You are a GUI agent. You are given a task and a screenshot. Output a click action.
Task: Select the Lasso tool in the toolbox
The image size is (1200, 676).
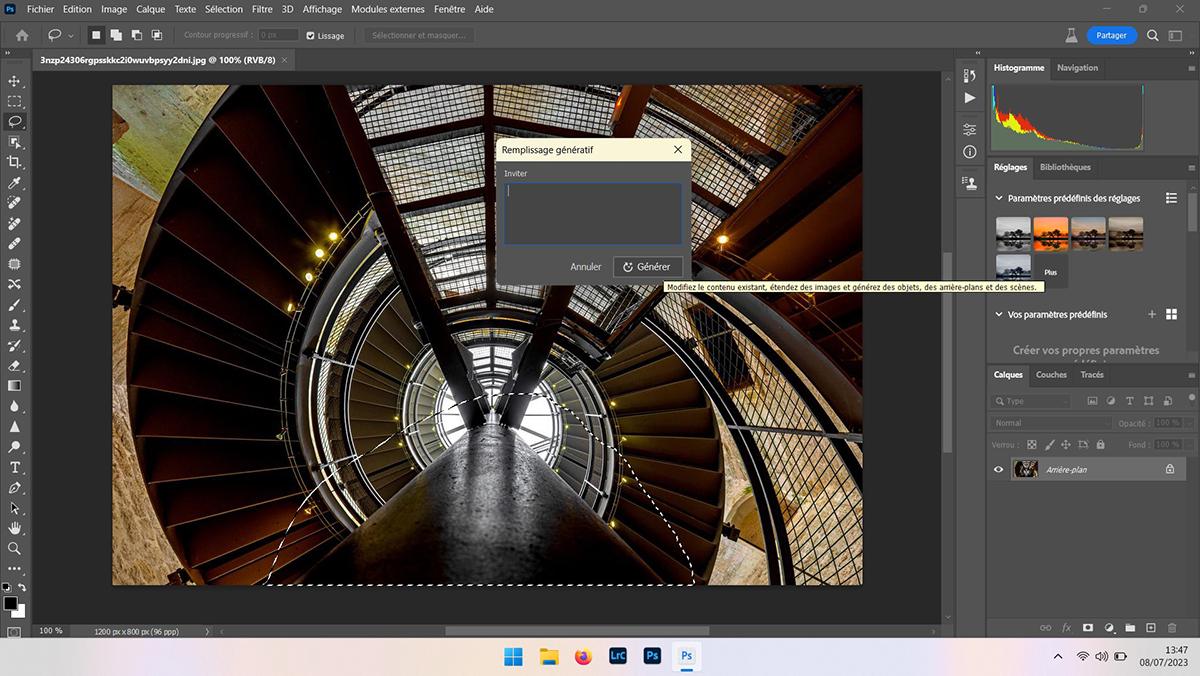[14, 121]
